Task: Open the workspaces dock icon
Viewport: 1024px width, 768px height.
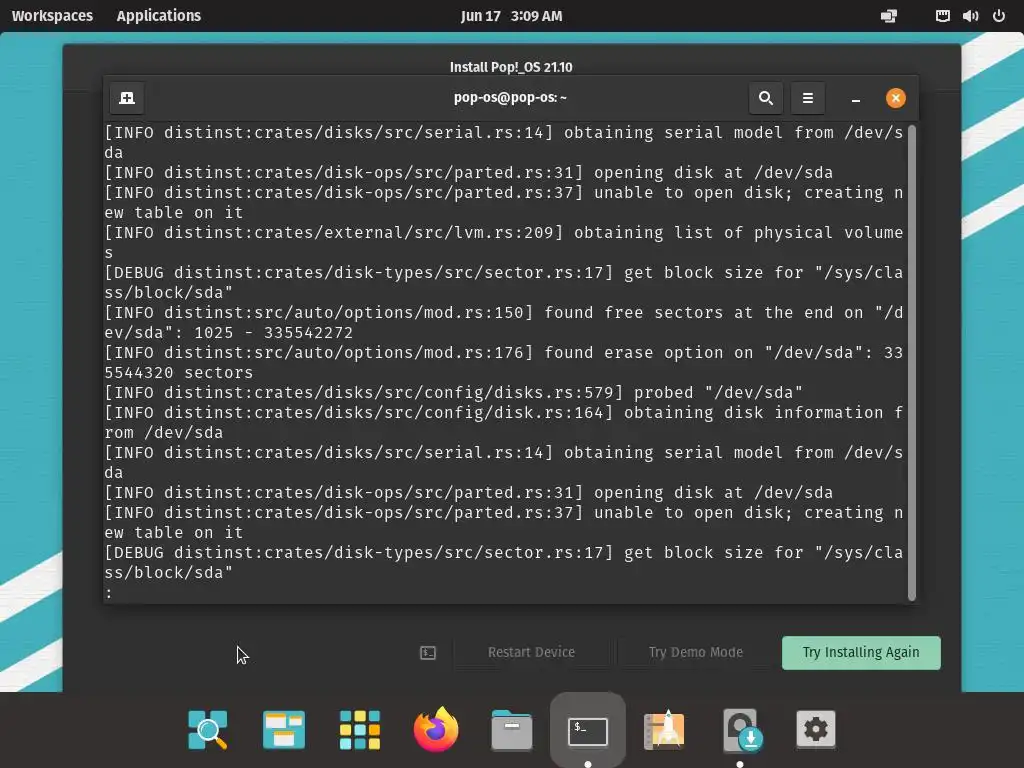Action: (x=283, y=729)
